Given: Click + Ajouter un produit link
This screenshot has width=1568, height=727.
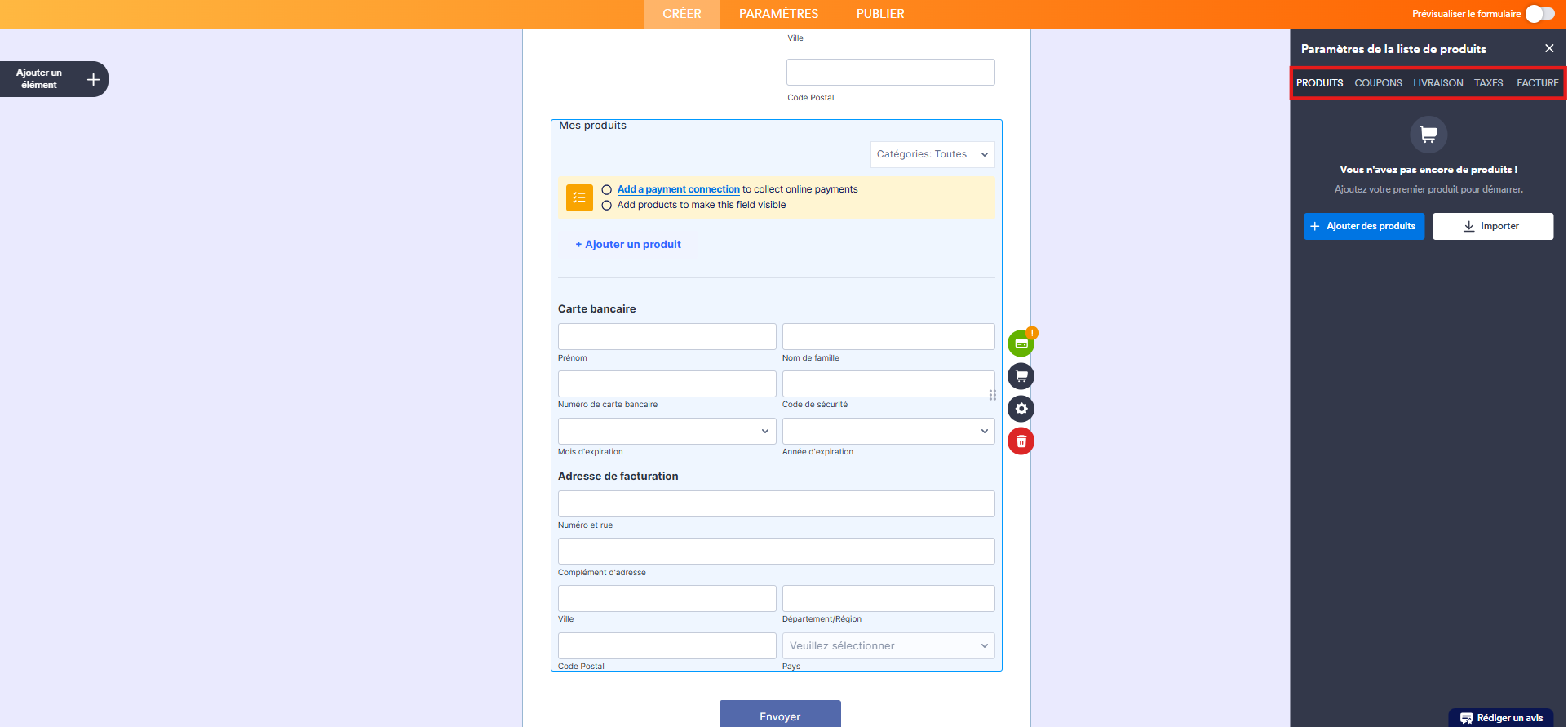Looking at the screenshot, I should coord(628,244).
